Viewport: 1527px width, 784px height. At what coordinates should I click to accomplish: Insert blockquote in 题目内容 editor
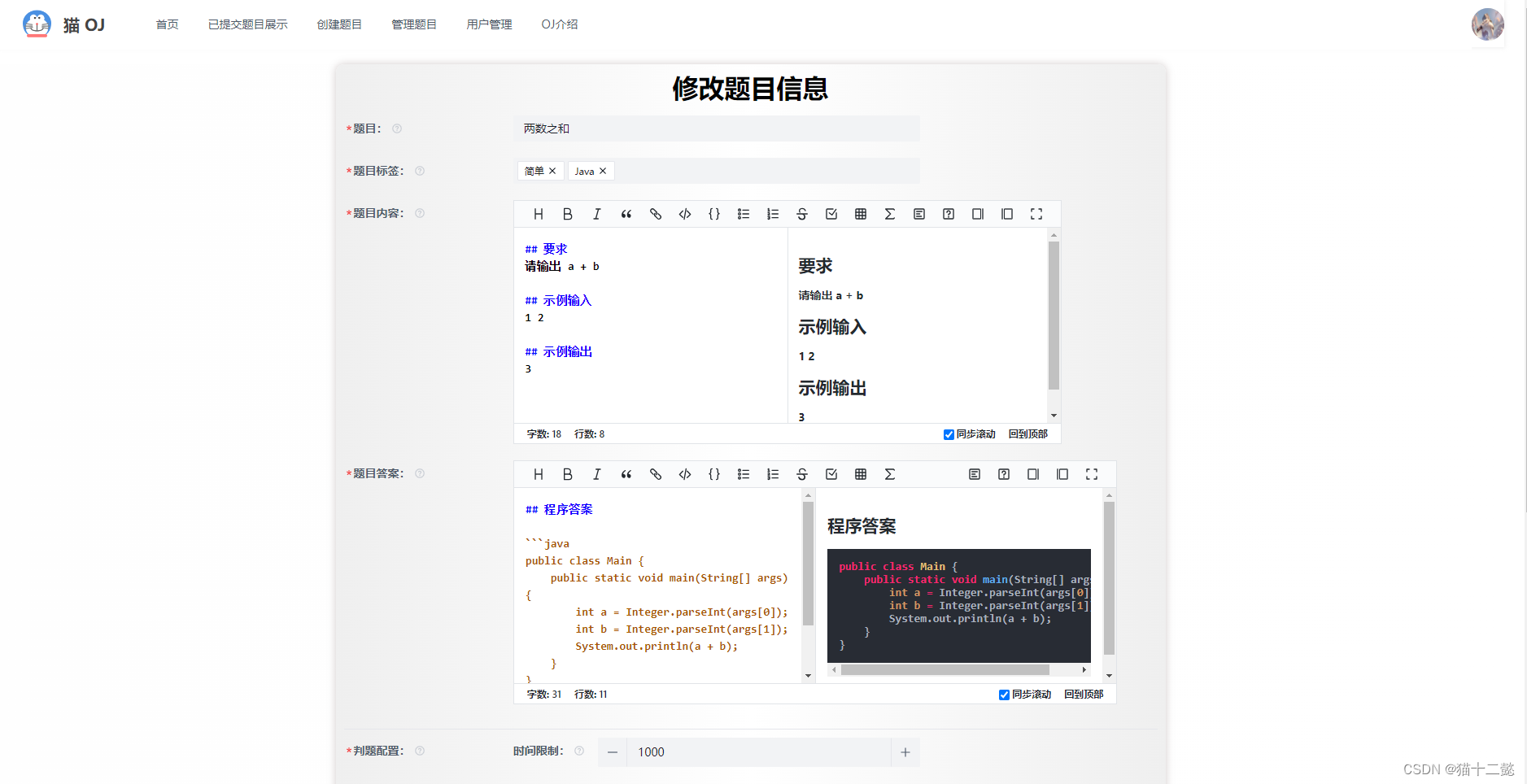[626, 214]
